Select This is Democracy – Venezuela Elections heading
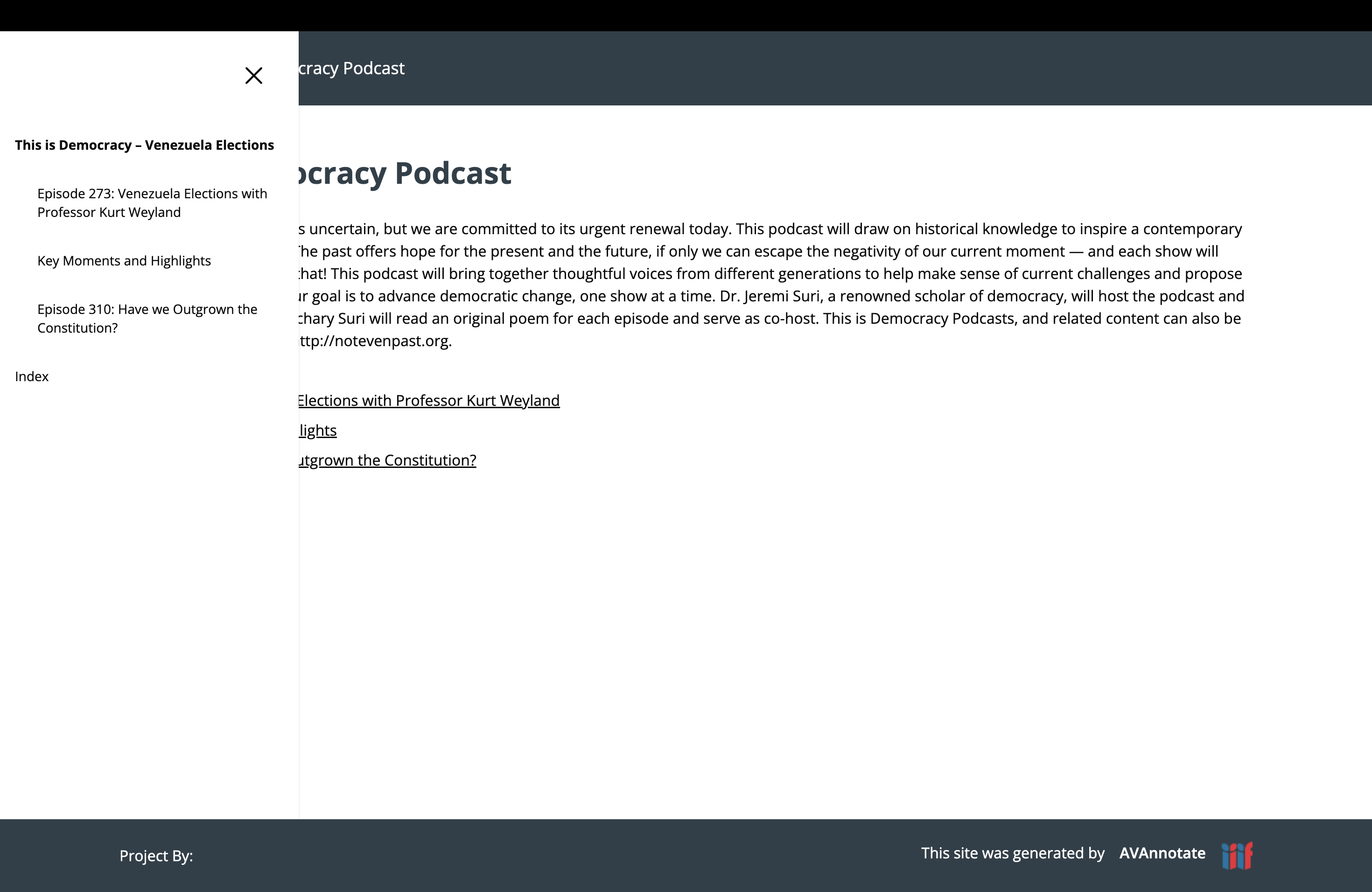1372x892 pixels. [x=144, y=145]
